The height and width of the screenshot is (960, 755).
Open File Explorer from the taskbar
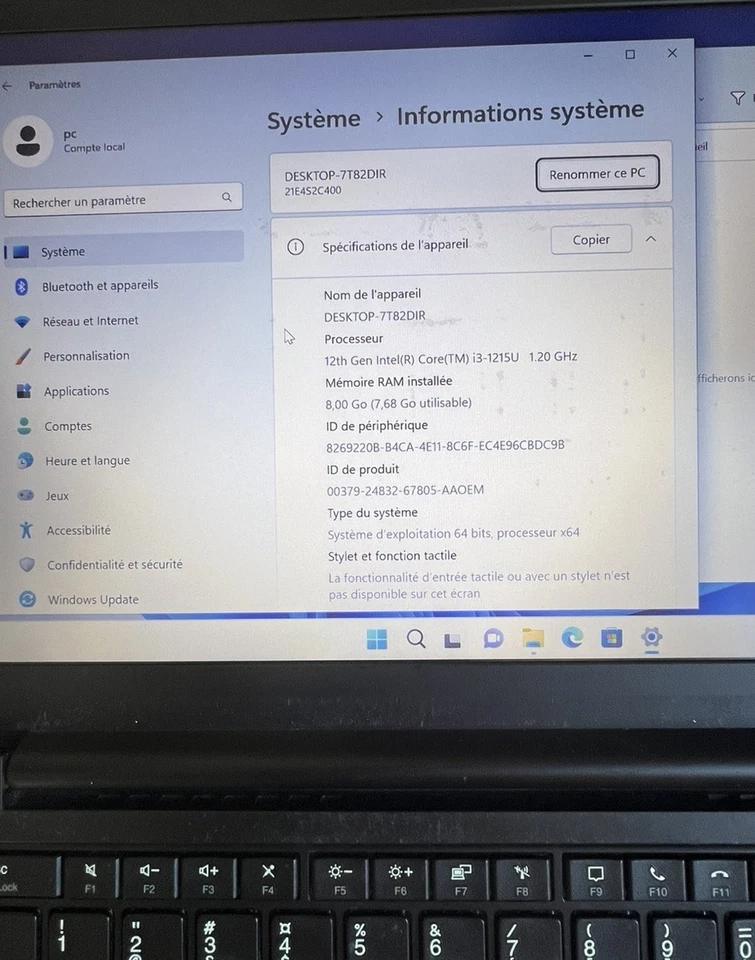pos(533,638)
